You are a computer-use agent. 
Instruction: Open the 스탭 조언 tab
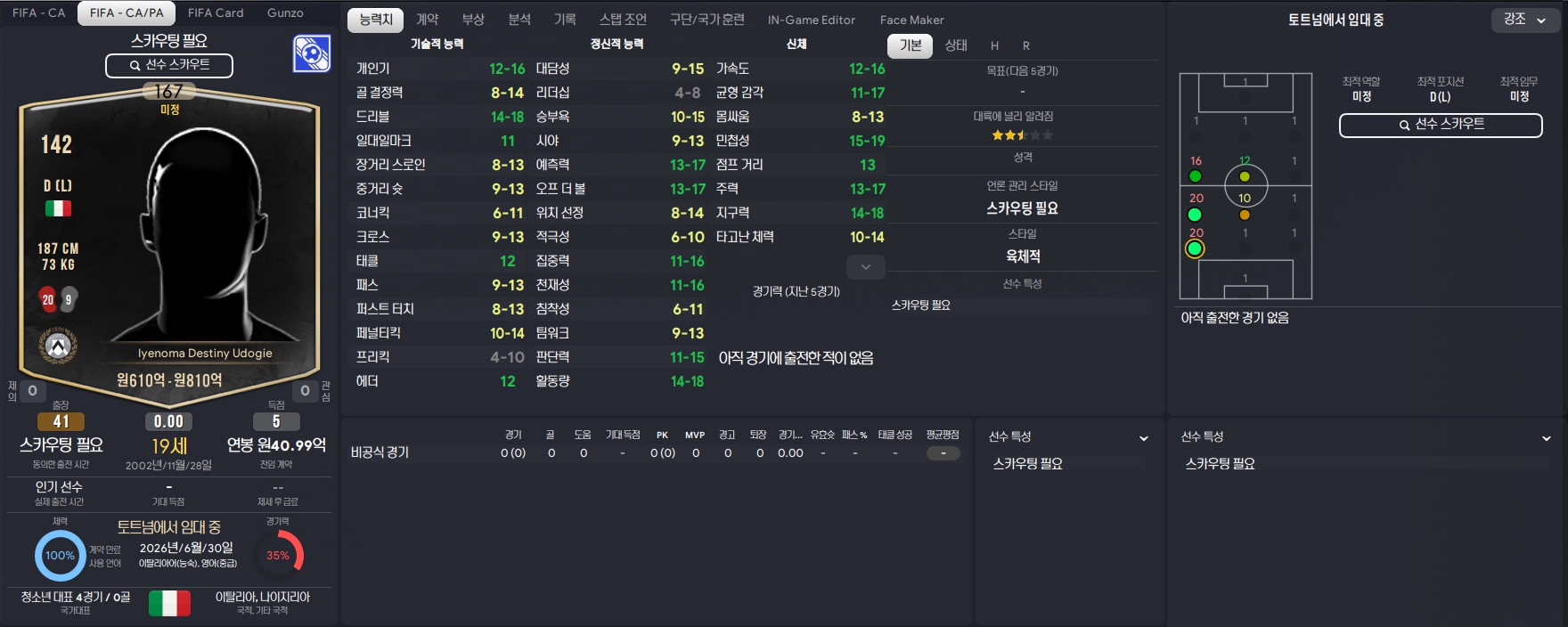[623, 20]
